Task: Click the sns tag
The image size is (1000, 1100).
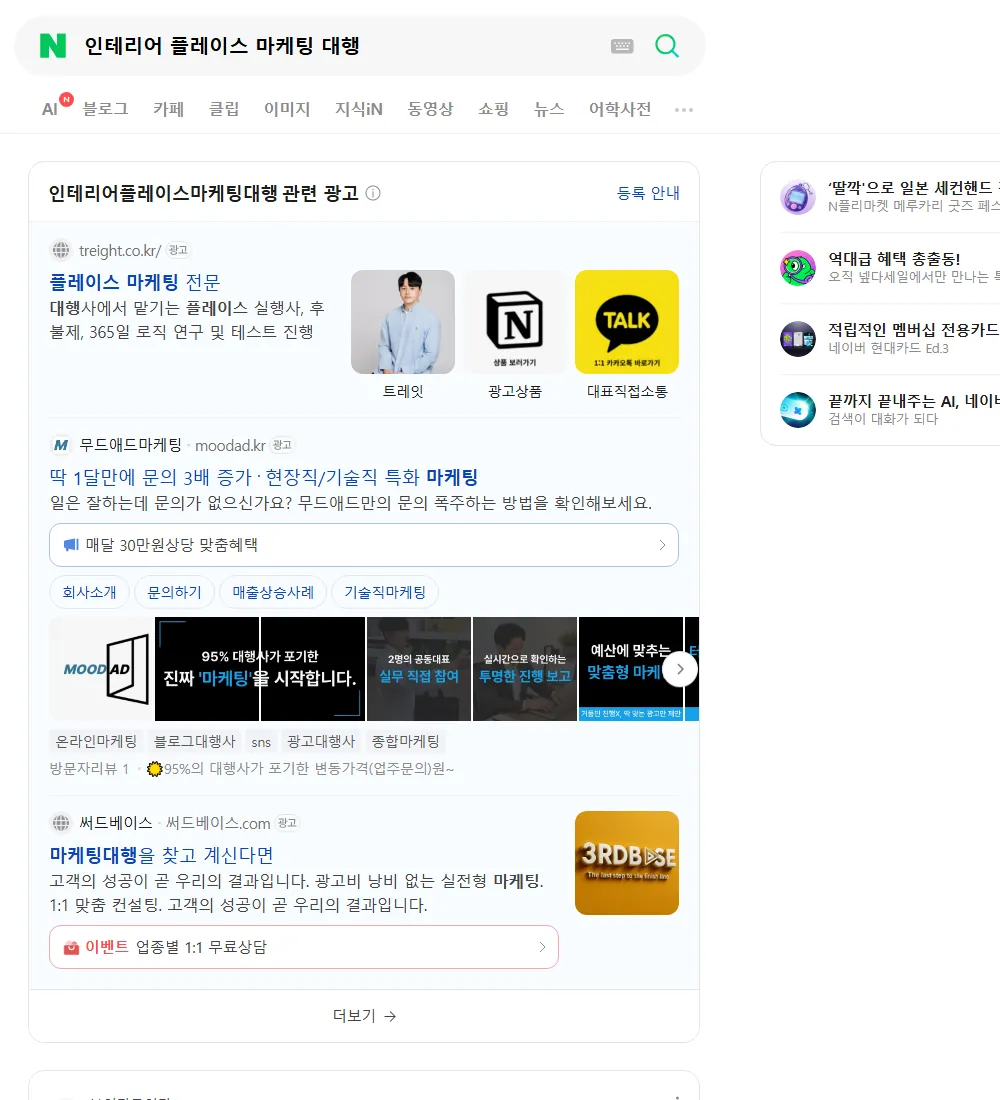Action: point(261,742)
